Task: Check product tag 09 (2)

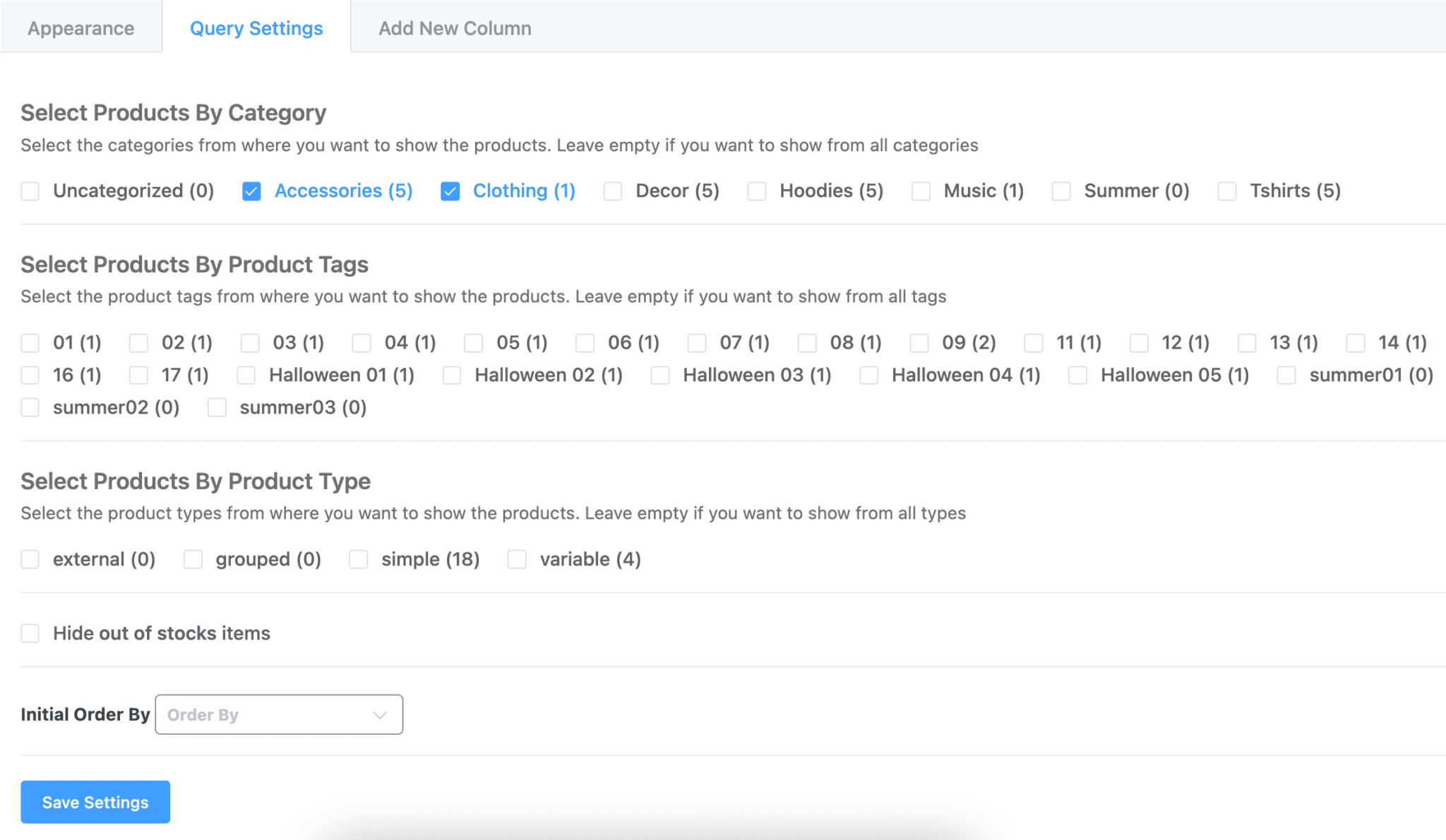Action: 919,343
